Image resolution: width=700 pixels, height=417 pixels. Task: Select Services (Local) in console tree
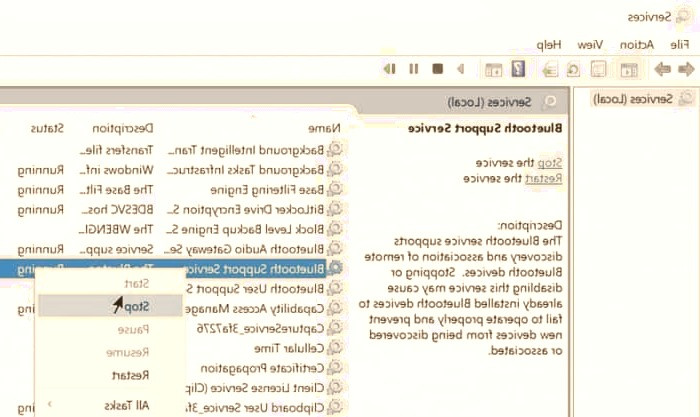(639, 99)
